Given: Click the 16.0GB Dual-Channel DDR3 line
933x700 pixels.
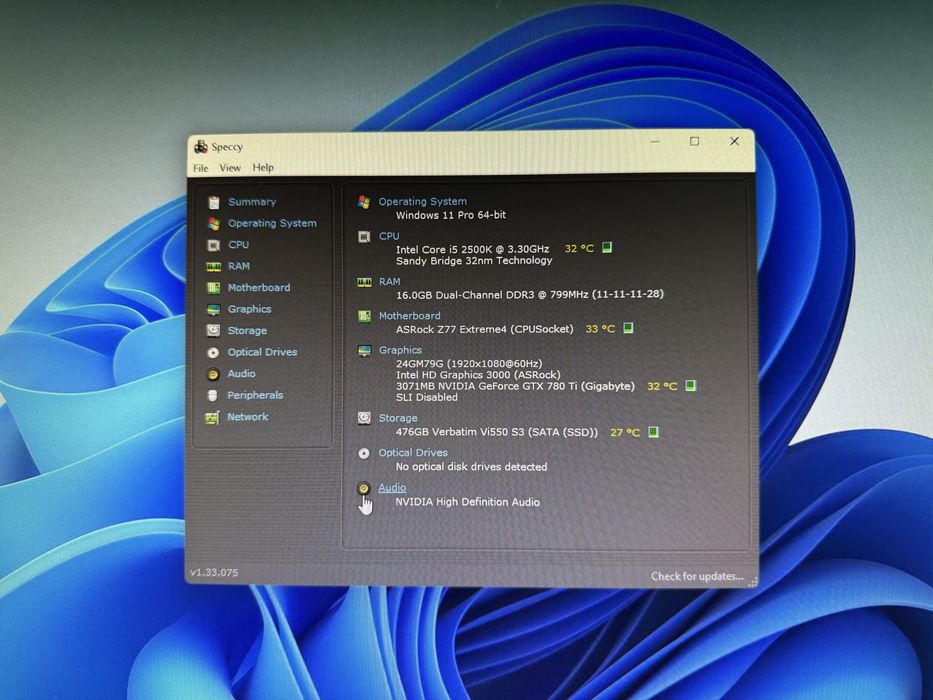Looking at the screenshot, I should click(530, 294).
